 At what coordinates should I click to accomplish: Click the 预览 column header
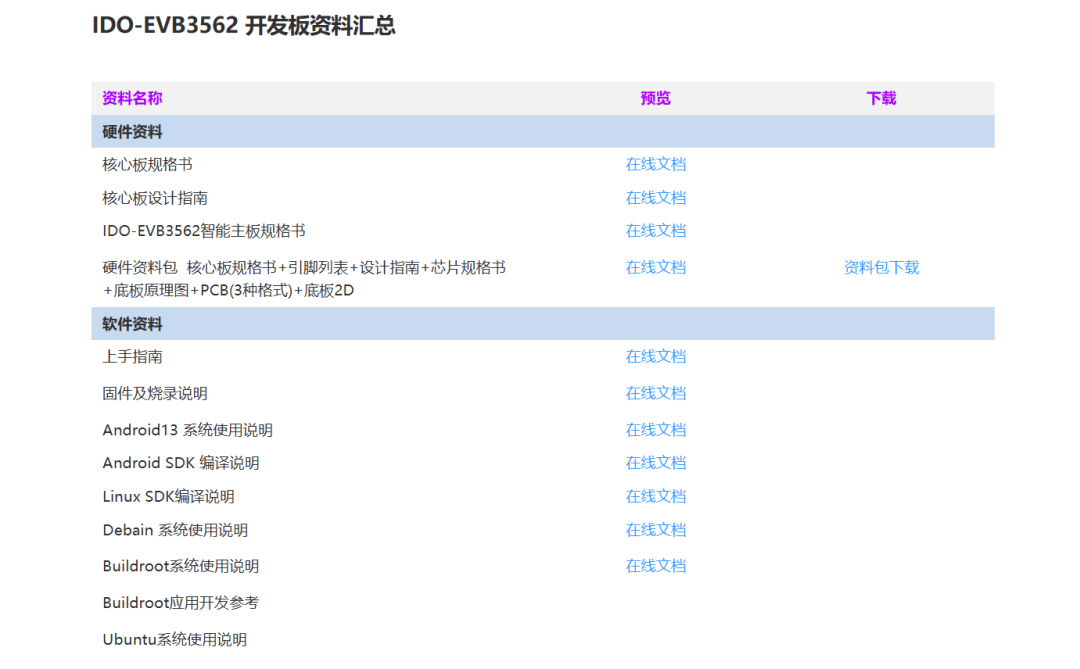tap(654, 98)
